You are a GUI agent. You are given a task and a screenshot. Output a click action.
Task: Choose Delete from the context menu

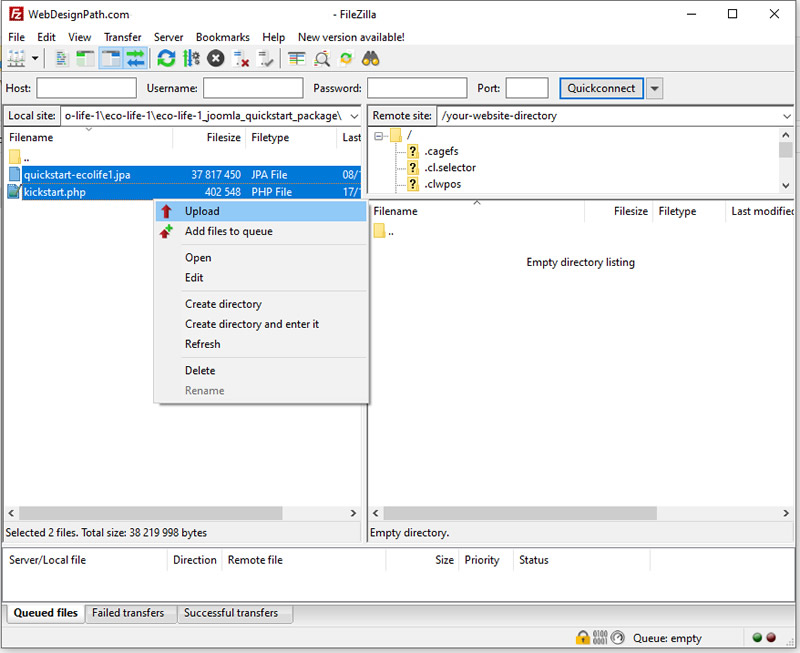coord(261,370)
